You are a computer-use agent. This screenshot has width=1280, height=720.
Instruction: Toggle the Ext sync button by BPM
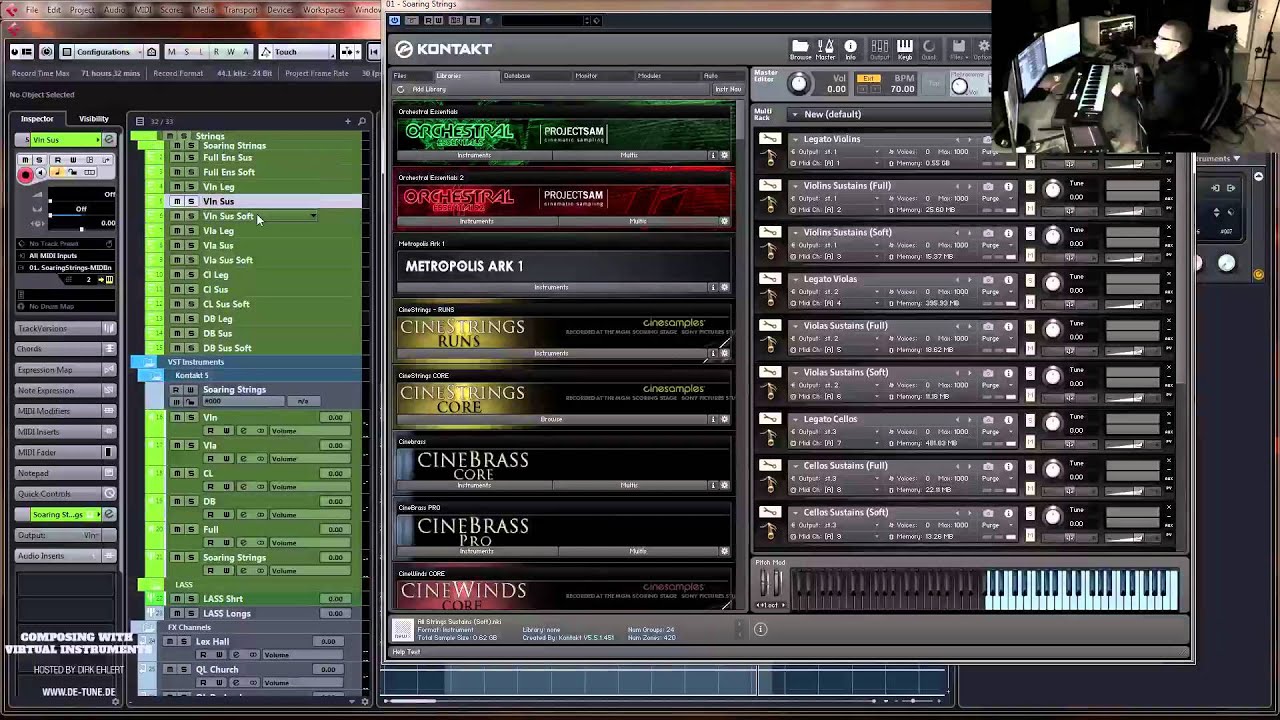point(869,78)
